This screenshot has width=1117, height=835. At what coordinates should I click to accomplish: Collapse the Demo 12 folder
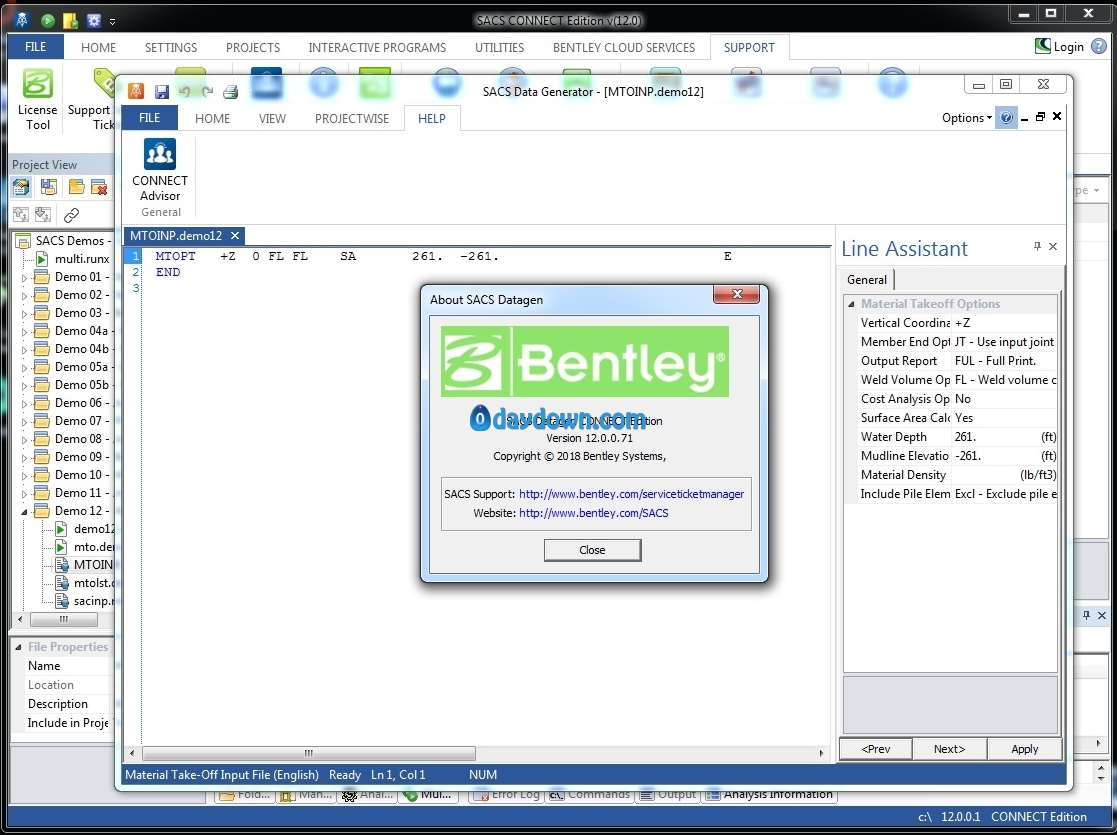[x=24, y=512]
